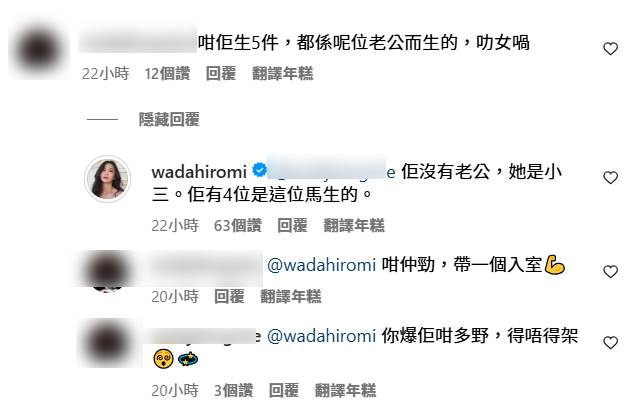Click @wadahiromi mention in the last reply
The image size is (630, 415).
pos(321,336)
